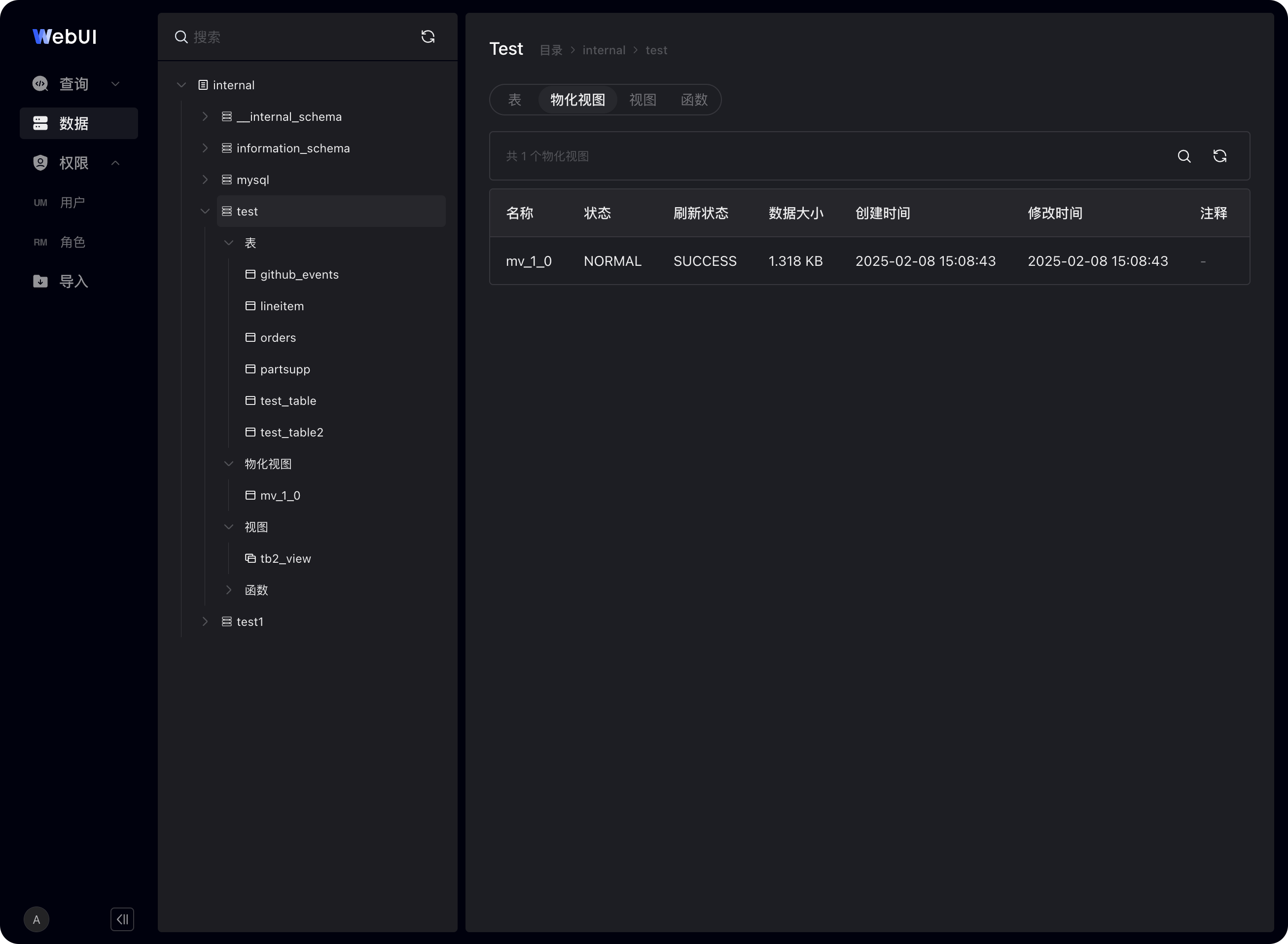Viewport: 1288px width, 944px height.
Task: Open the 角色 roles menu item
Action: 72,242
